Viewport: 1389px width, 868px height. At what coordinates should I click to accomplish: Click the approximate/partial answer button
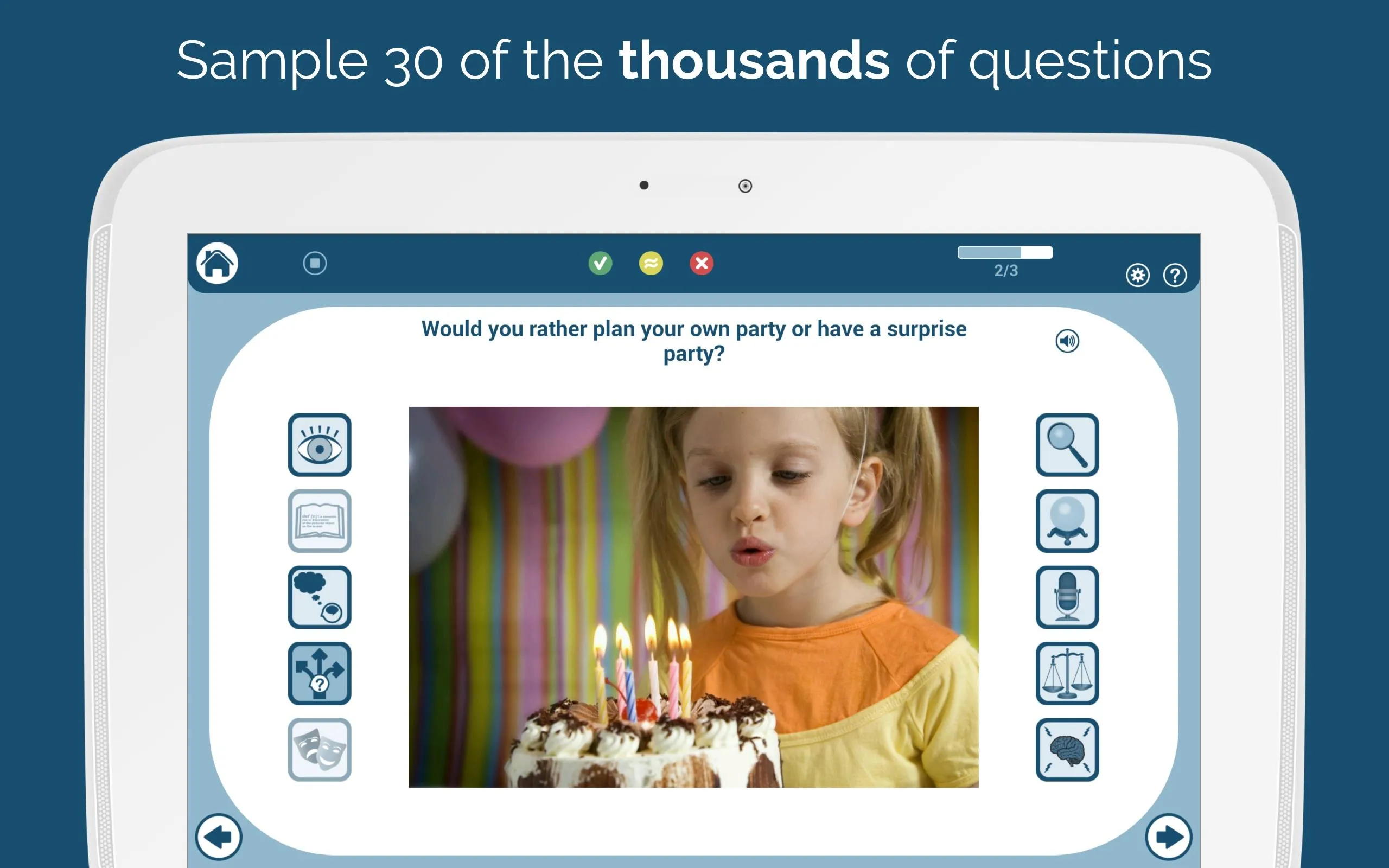[x=651, y=264]
